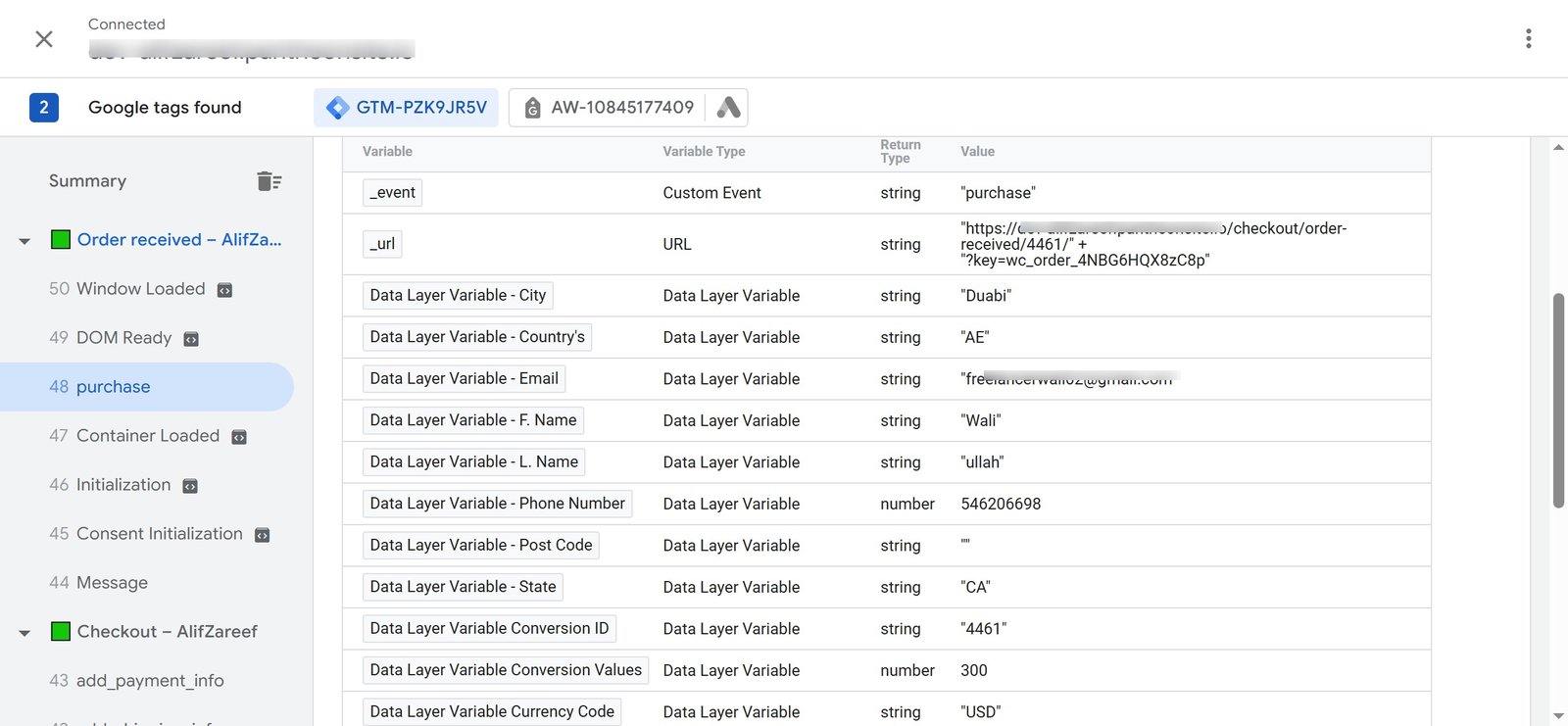Click the scrollbar up arrow
This screenshot has width=1568, height=726.
coord(1558,147)
